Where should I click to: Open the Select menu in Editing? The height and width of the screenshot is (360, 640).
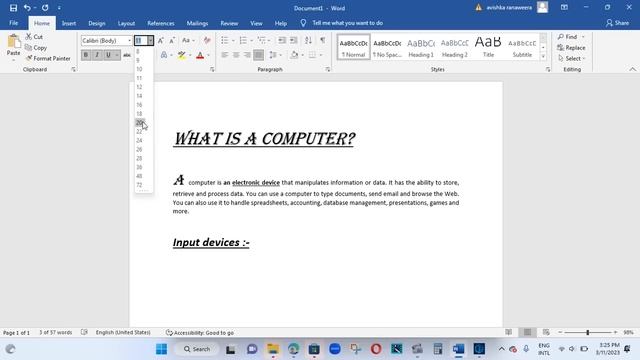coord(572,58)
